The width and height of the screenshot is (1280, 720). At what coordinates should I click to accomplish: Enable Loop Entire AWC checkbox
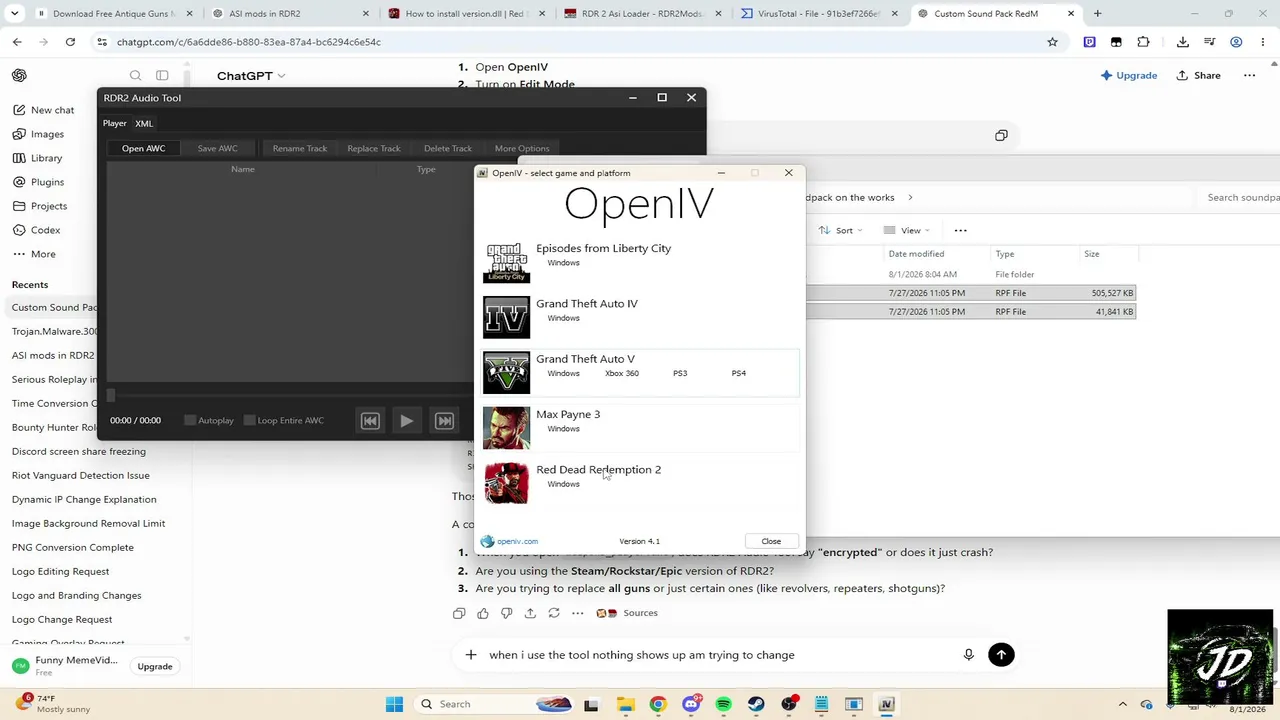pyautogui.click(x=250, y=421)
